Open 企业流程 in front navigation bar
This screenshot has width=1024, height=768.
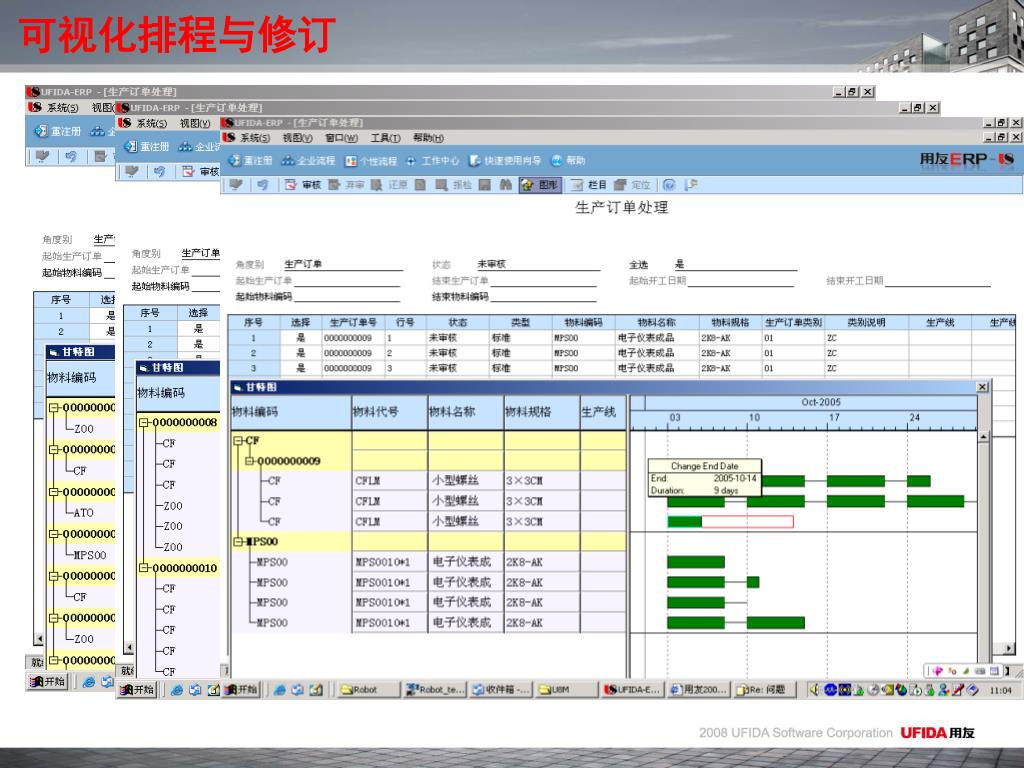308,161
